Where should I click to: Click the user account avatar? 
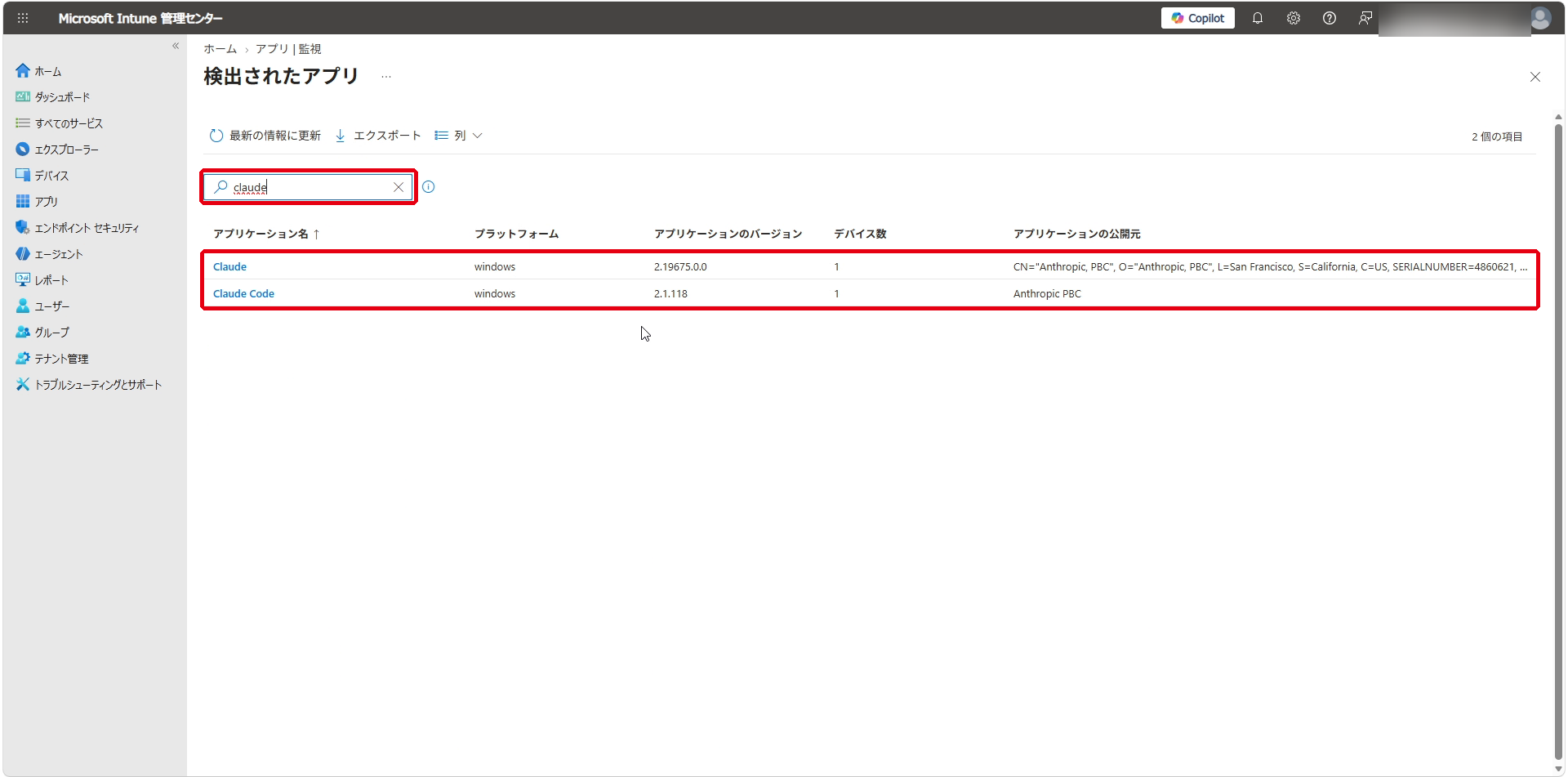(x=1540, y=18)
